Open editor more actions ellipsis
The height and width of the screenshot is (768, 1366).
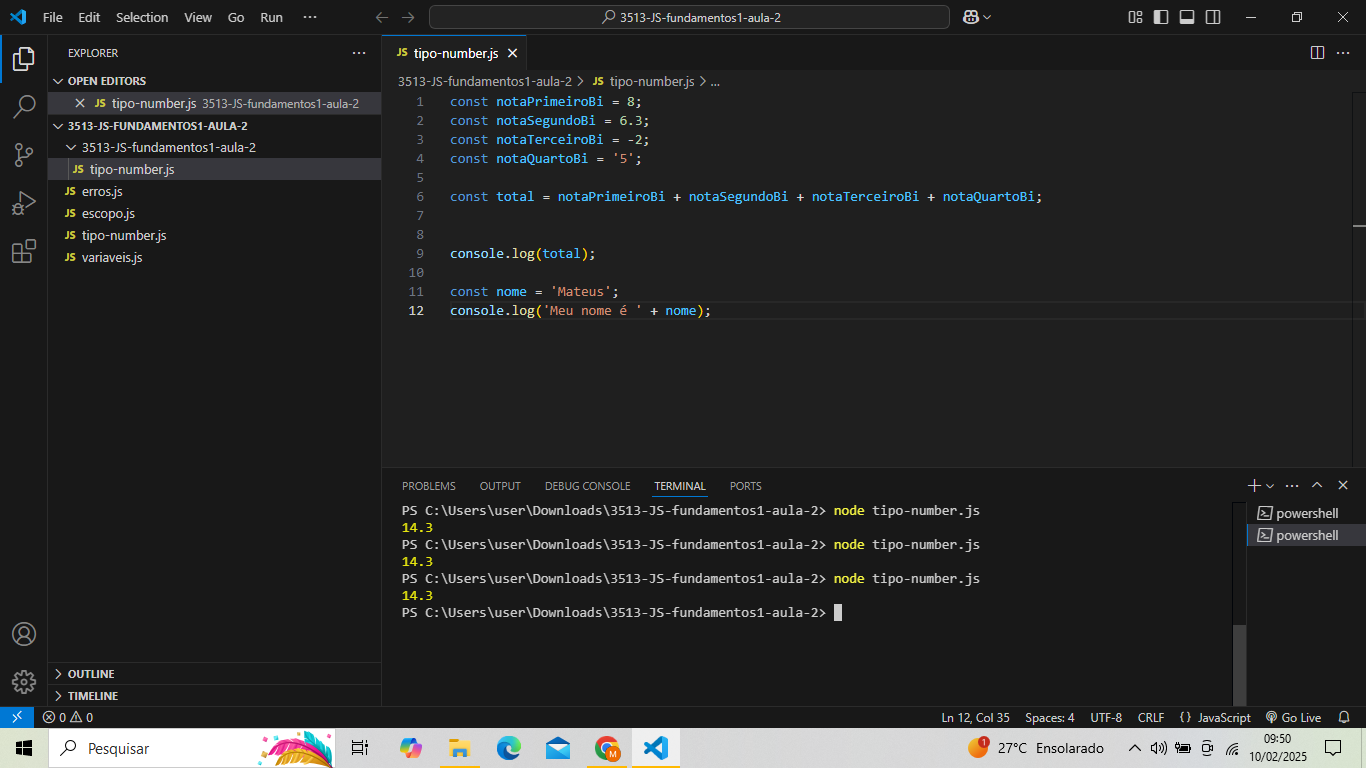tap(1344, 53)
